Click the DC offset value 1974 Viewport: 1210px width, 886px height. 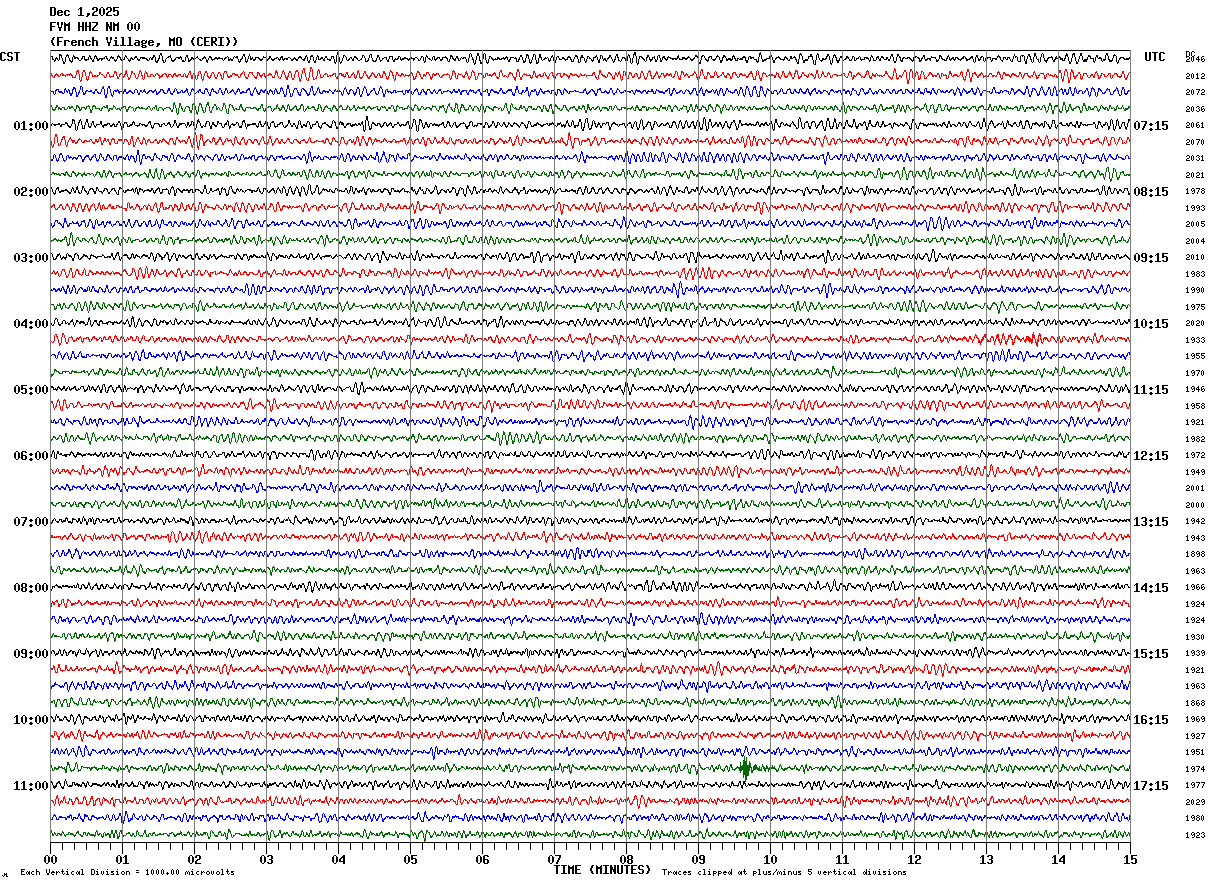(1195, 769)
